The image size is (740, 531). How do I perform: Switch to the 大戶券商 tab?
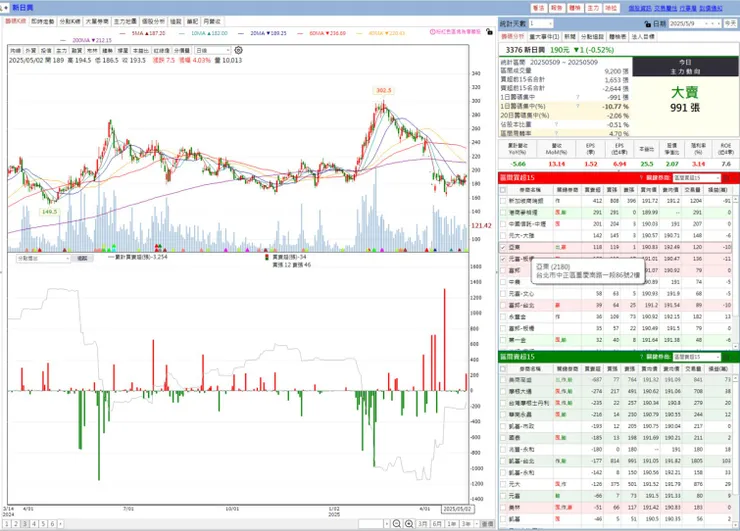coord(97,22)
